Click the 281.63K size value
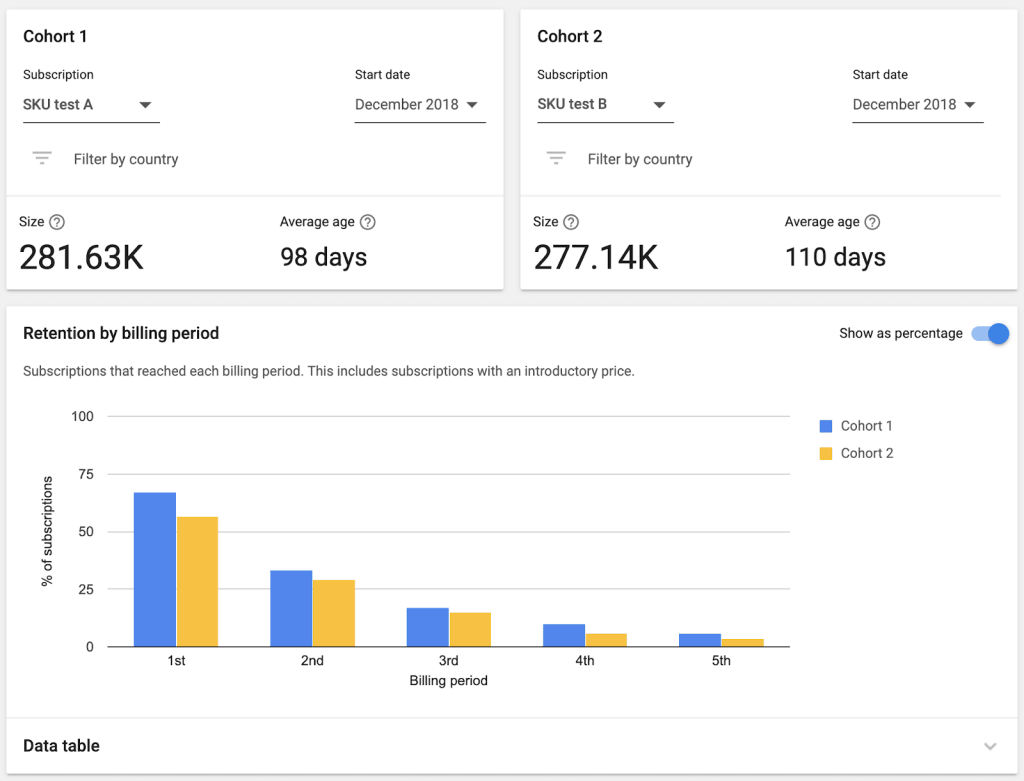This screenshot has width=1024, height=781. (x=81, y=257)
